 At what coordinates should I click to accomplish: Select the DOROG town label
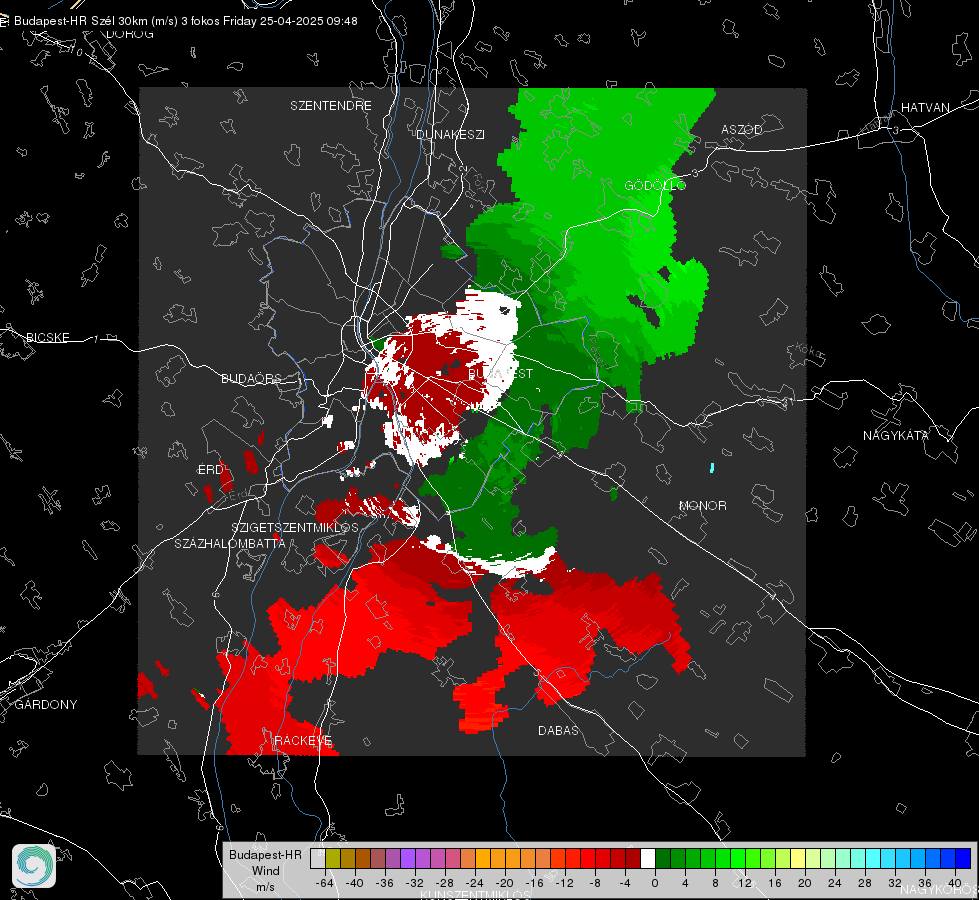point(130,34)
